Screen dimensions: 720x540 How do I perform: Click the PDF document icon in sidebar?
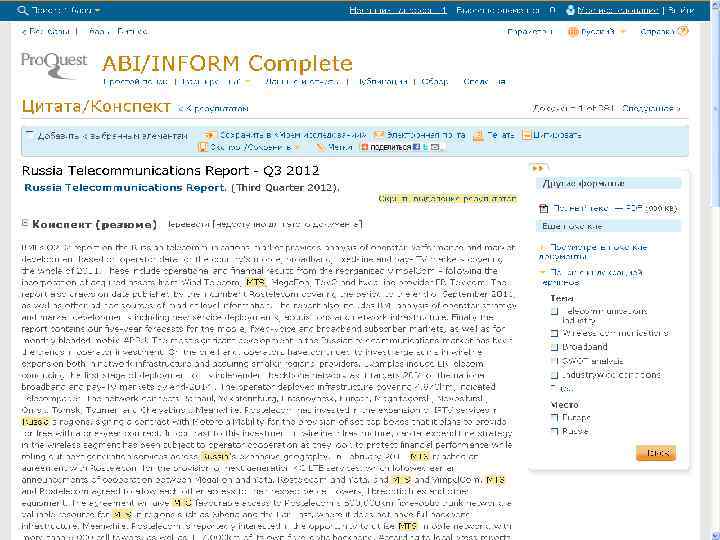544,209
